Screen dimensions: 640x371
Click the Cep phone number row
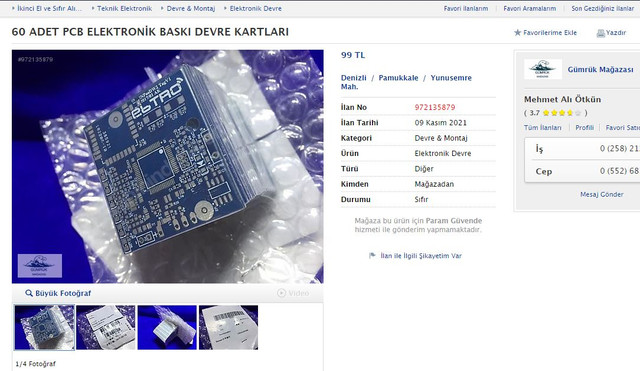tap(583, 171)
